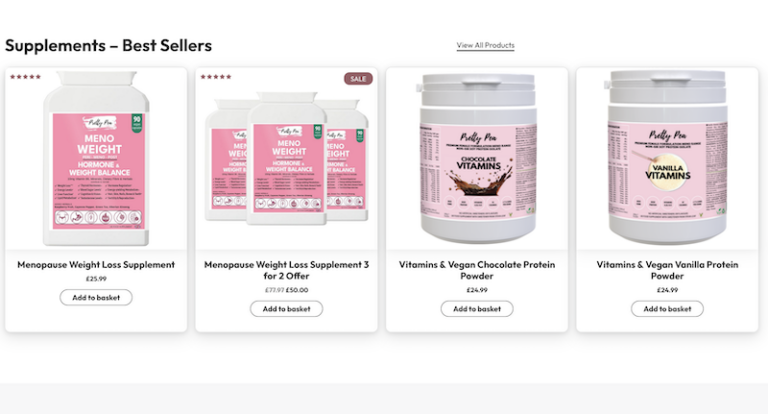Add Menopause Weight Loss Supplement to basket
Viewport: 768px width, 414px height.
pos(96,297)
